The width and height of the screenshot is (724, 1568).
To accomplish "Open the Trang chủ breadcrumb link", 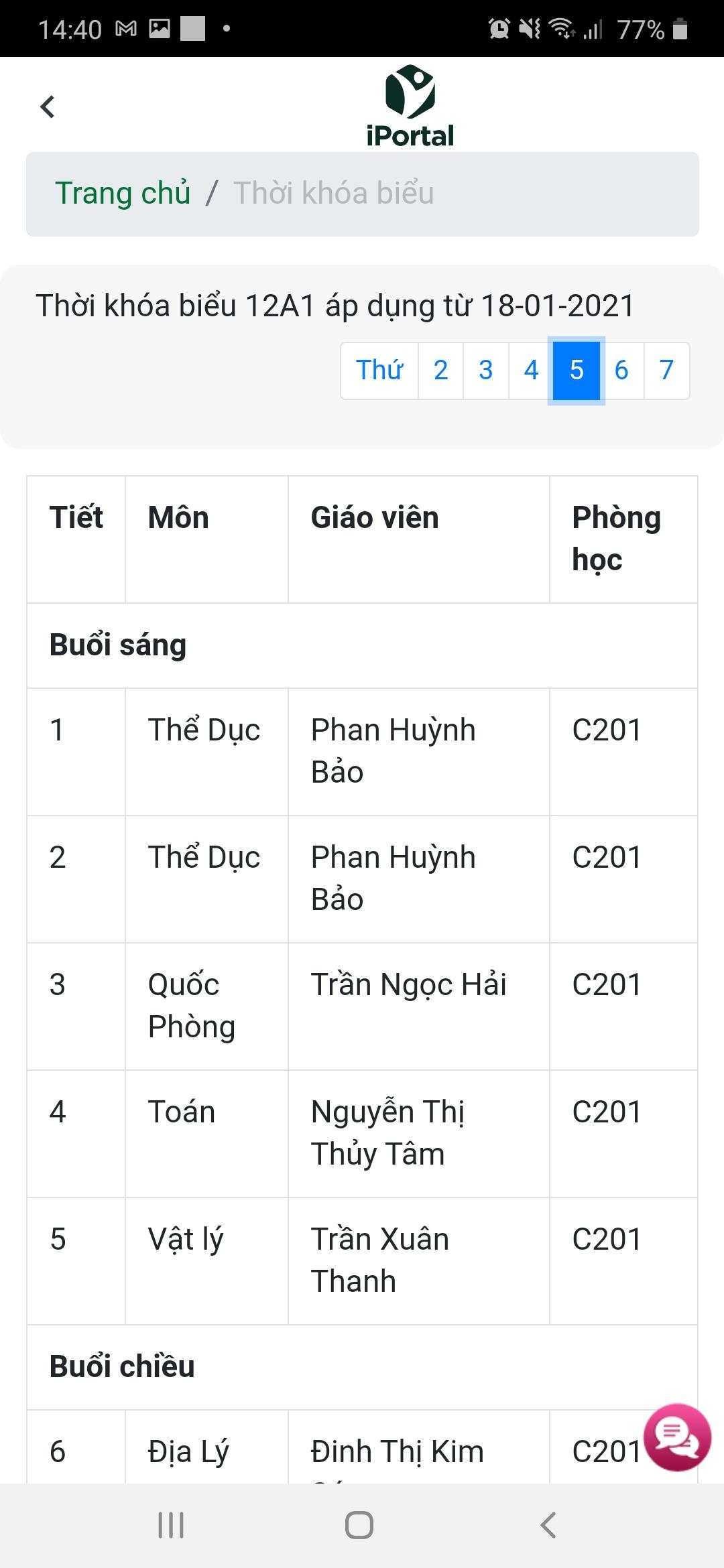I will tap(123, 193).
